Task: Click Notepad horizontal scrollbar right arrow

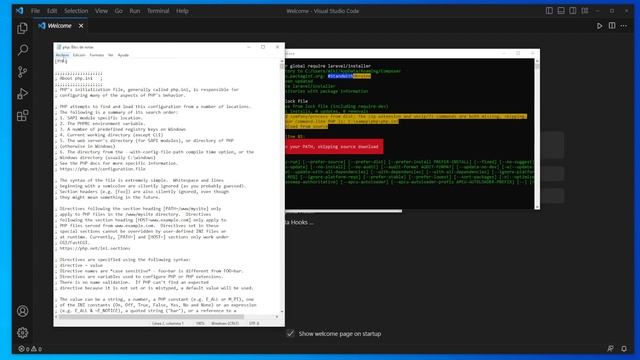Action: pyautogui.click(x=277, y=316)
